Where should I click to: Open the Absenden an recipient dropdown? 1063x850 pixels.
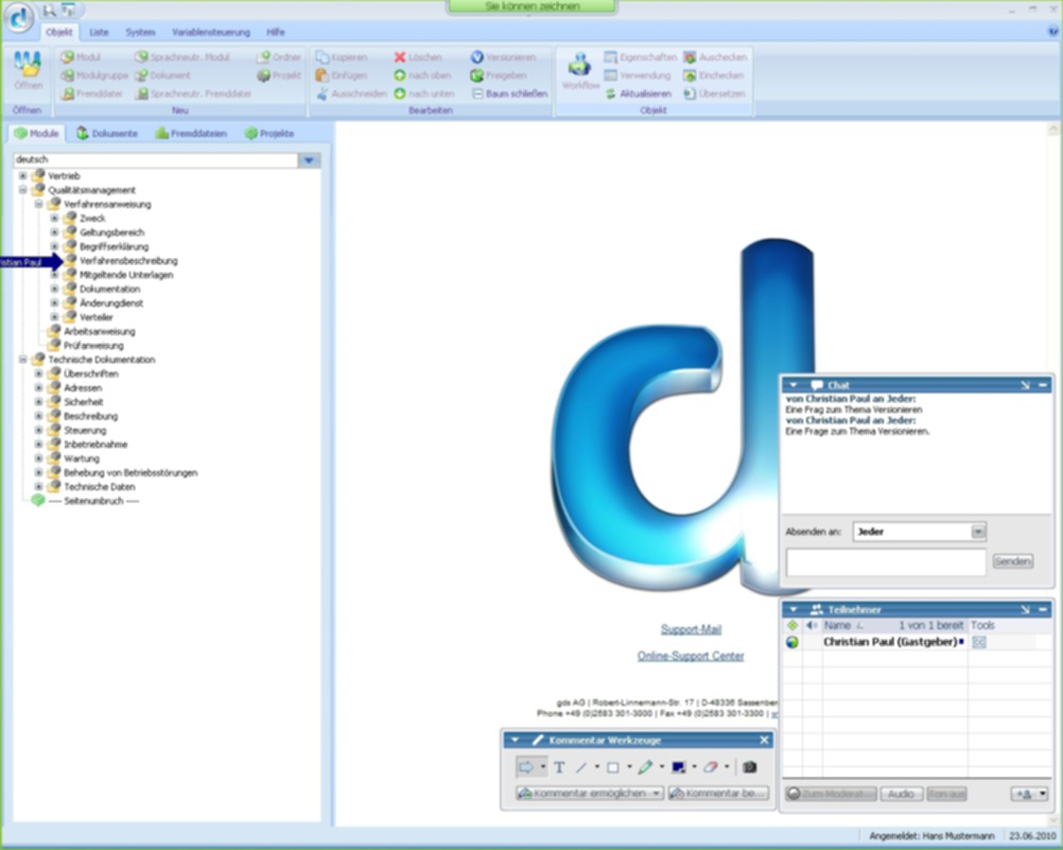978,531
